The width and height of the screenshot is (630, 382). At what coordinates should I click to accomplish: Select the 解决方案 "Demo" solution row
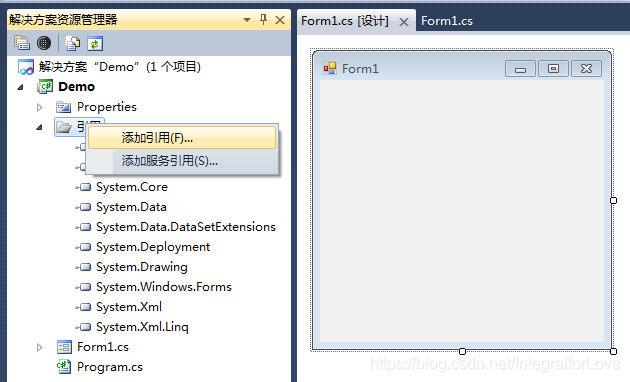[120, 67]
